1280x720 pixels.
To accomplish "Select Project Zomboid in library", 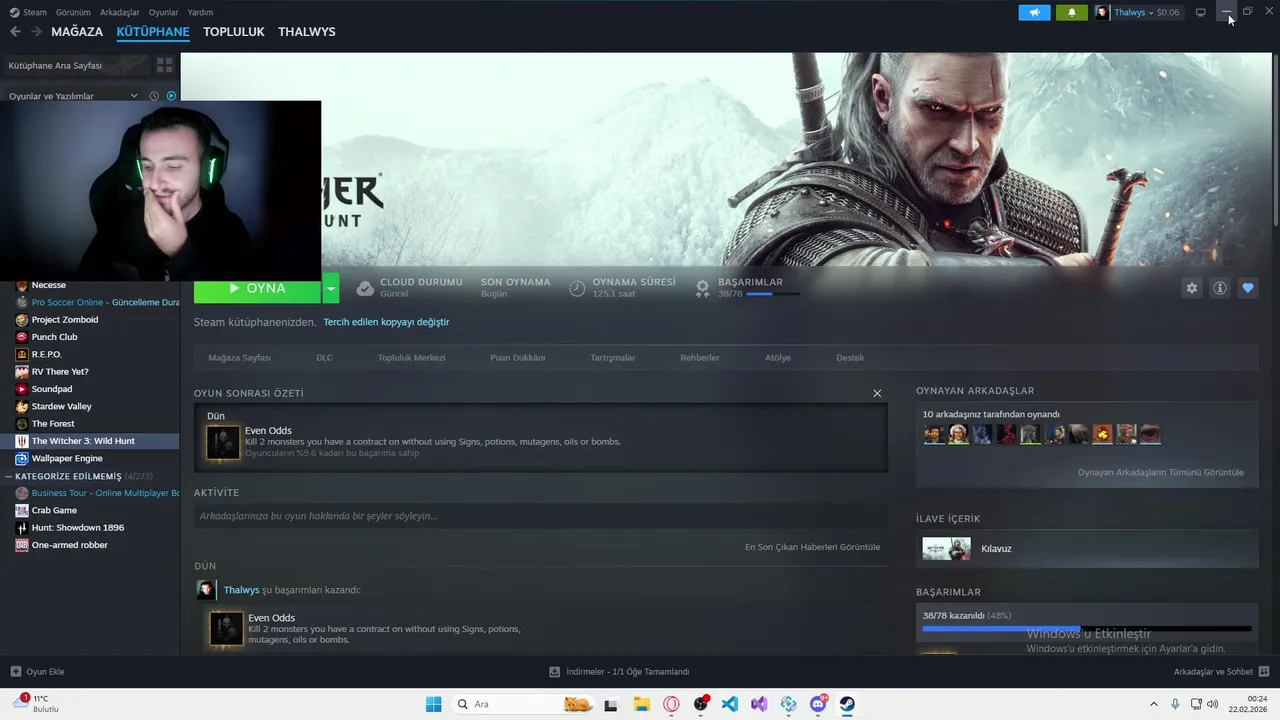I will coord(65,320).
